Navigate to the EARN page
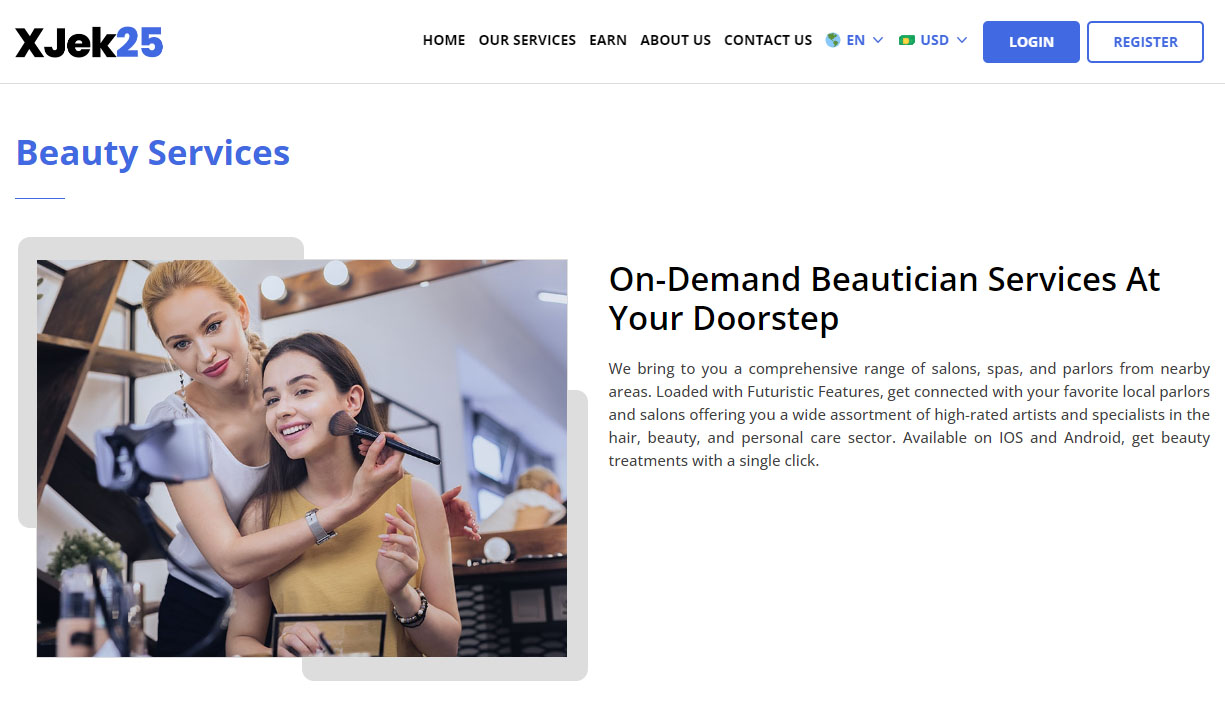Screen dimensions: 1225x722 [x=608, y=40]
